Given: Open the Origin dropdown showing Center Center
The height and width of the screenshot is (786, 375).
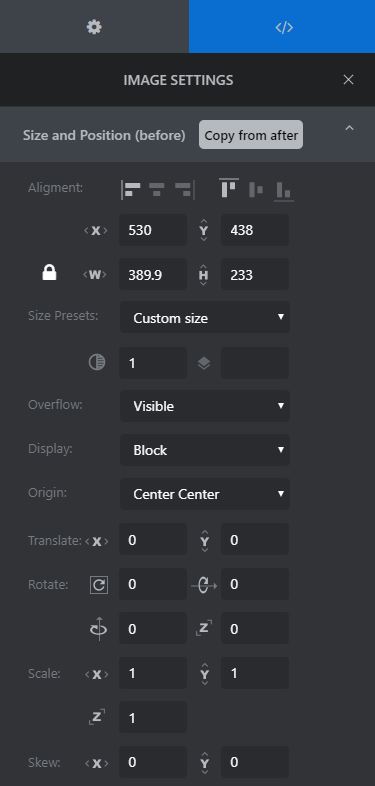Looking at the screenshot, I should pos(205,494).
